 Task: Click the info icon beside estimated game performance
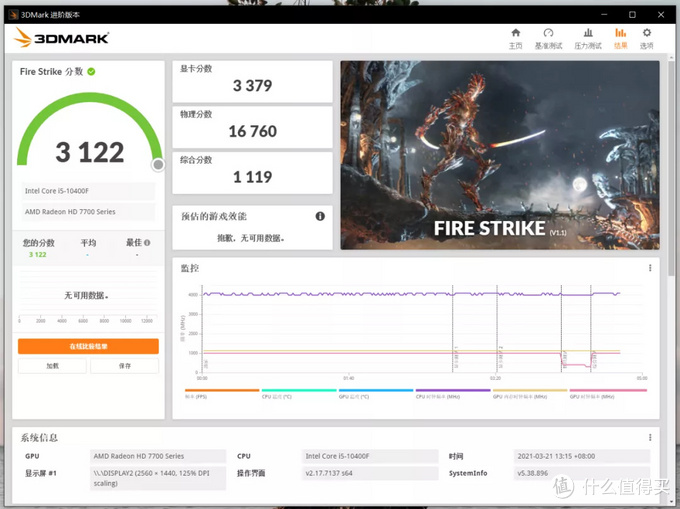(x=320, y=216)
